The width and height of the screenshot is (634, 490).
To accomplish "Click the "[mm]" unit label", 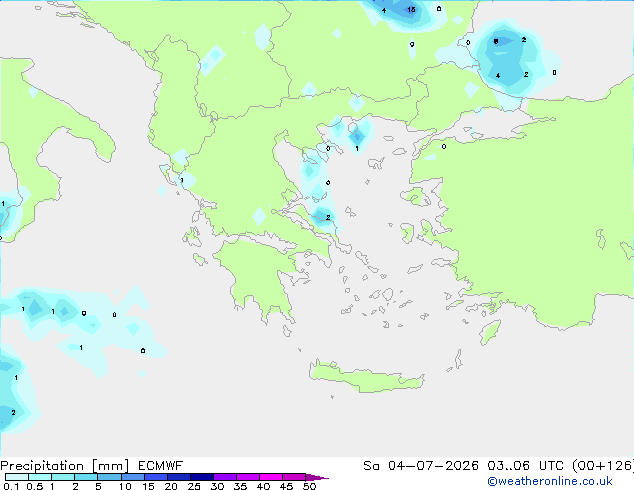I will (x=110, y=466).
